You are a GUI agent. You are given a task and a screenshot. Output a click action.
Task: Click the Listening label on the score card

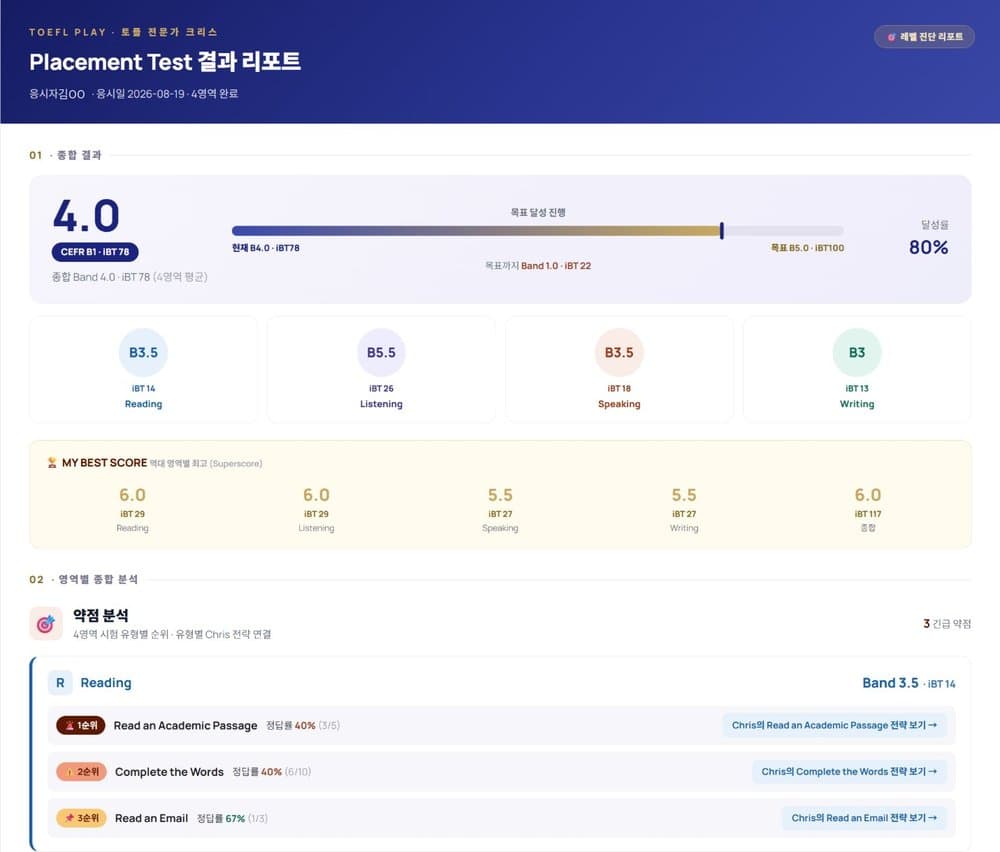click(381, 404)
